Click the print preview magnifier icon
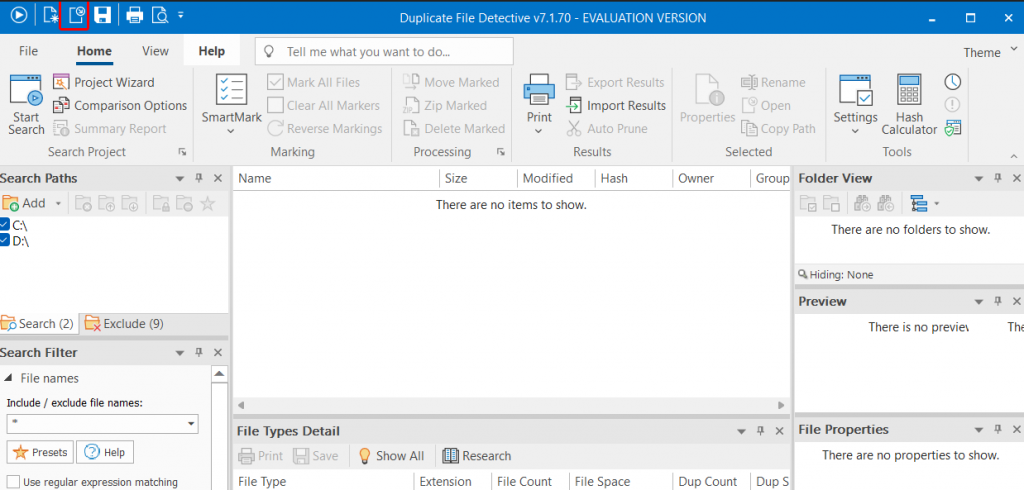The image size is (1024, 490). [159, 14]
